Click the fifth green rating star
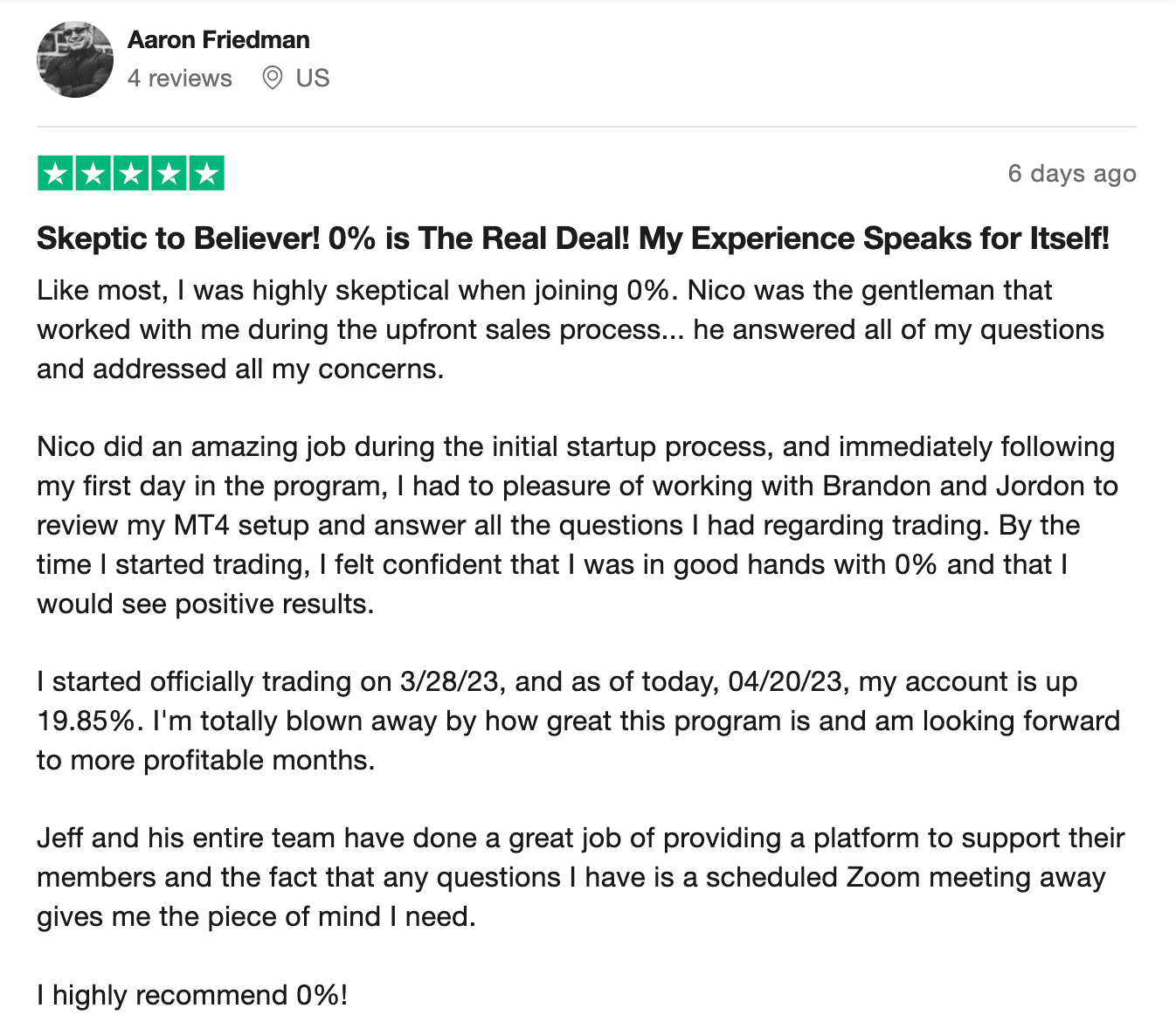The image size is (1176, 1022). 206,173
